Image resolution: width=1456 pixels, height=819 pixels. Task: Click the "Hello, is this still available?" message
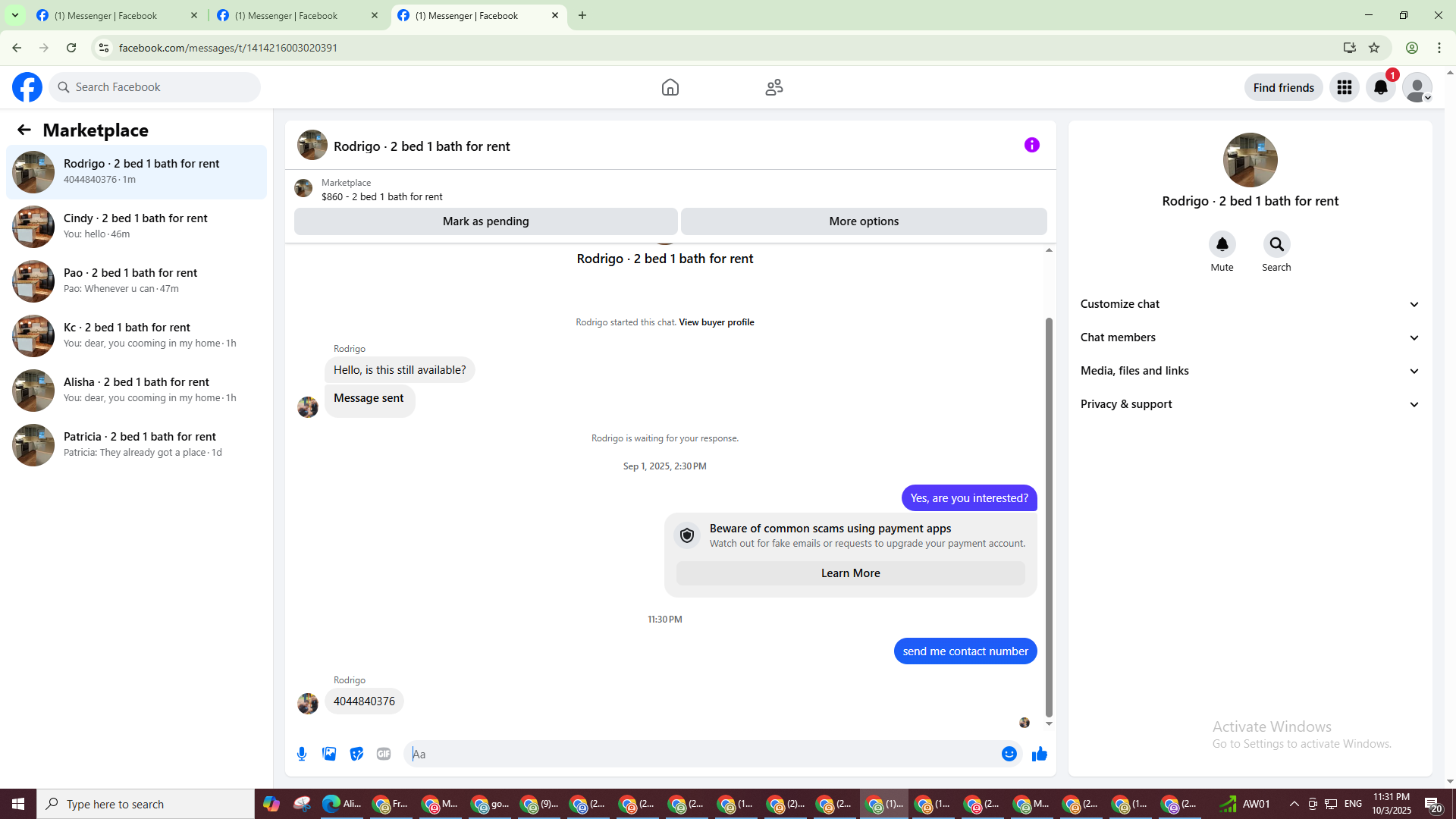tap(400, 370)
